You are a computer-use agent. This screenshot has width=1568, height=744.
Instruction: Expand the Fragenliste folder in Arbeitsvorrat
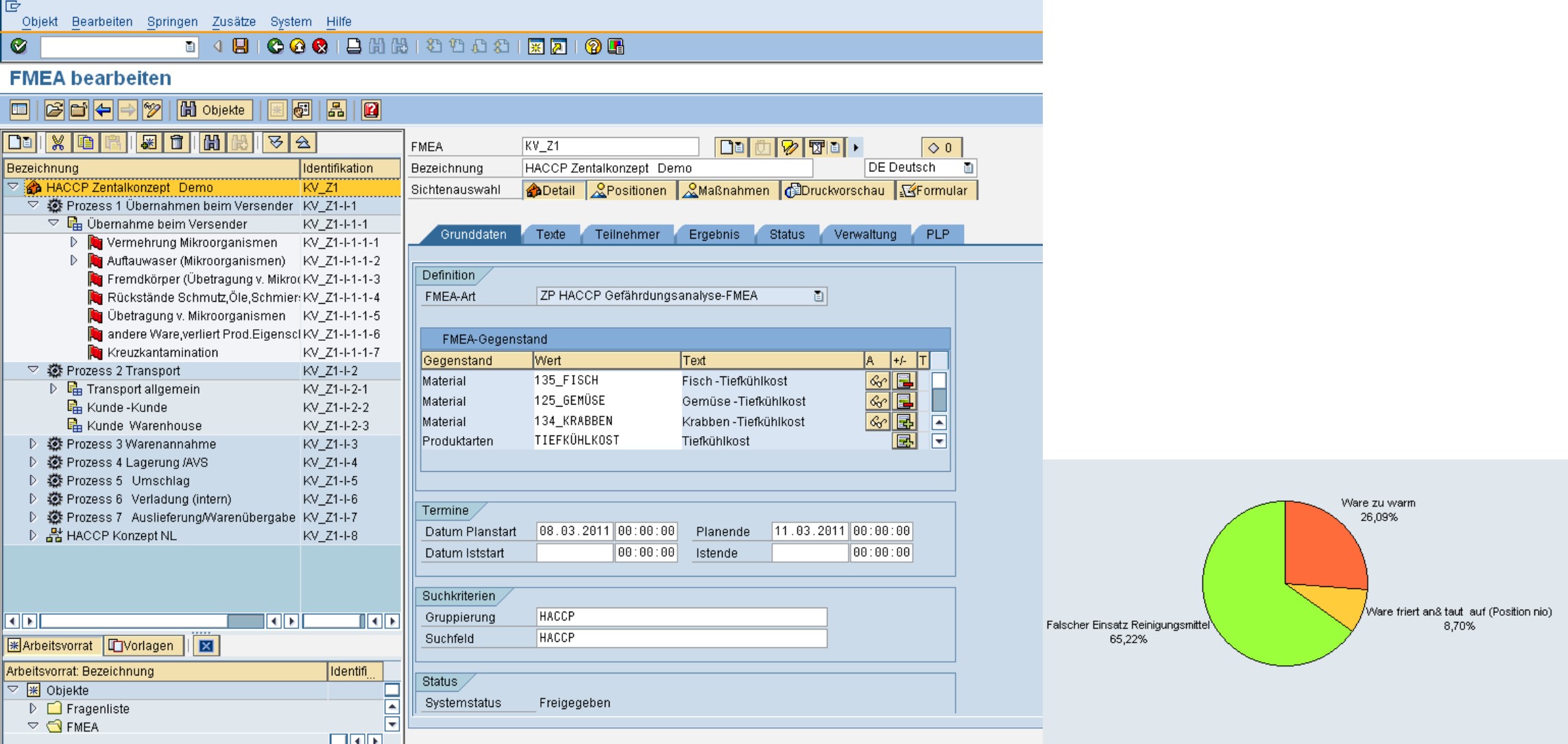coord(33,708)
